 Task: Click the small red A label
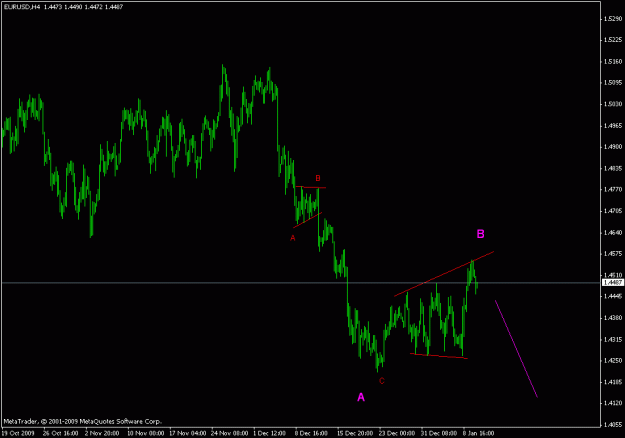(x=293, y=238)
